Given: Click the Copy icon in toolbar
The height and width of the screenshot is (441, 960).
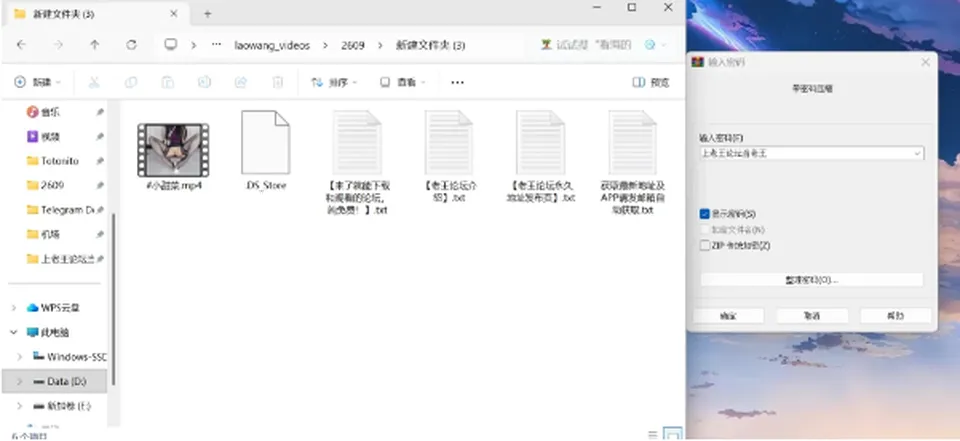Looking at the screenshot, I should (x=130, y=82).
